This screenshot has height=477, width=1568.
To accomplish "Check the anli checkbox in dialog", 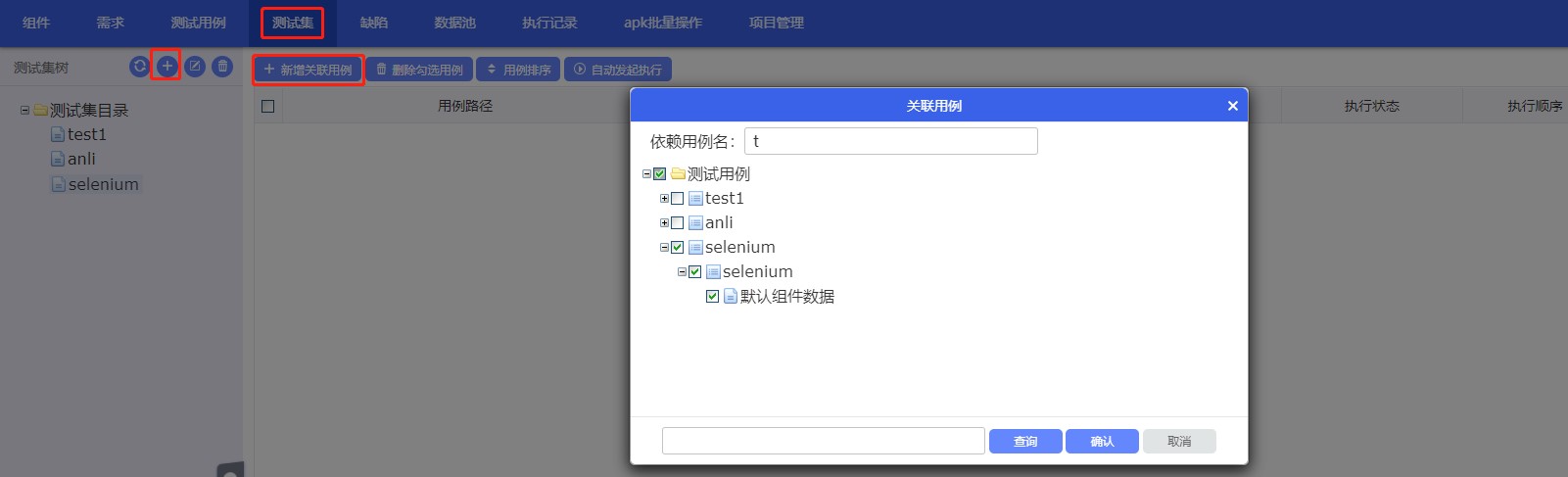I will pos(677,222).
